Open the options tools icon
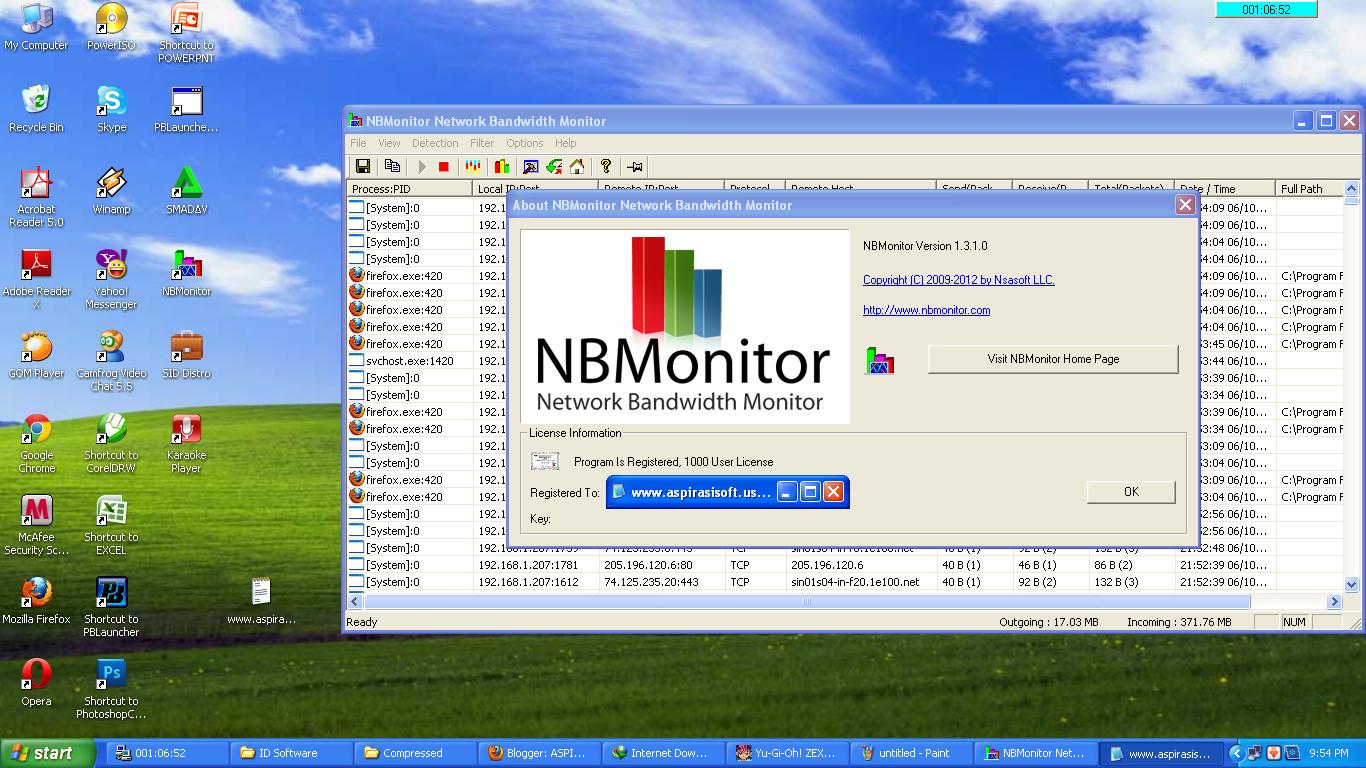 click(x=531, y=166)
